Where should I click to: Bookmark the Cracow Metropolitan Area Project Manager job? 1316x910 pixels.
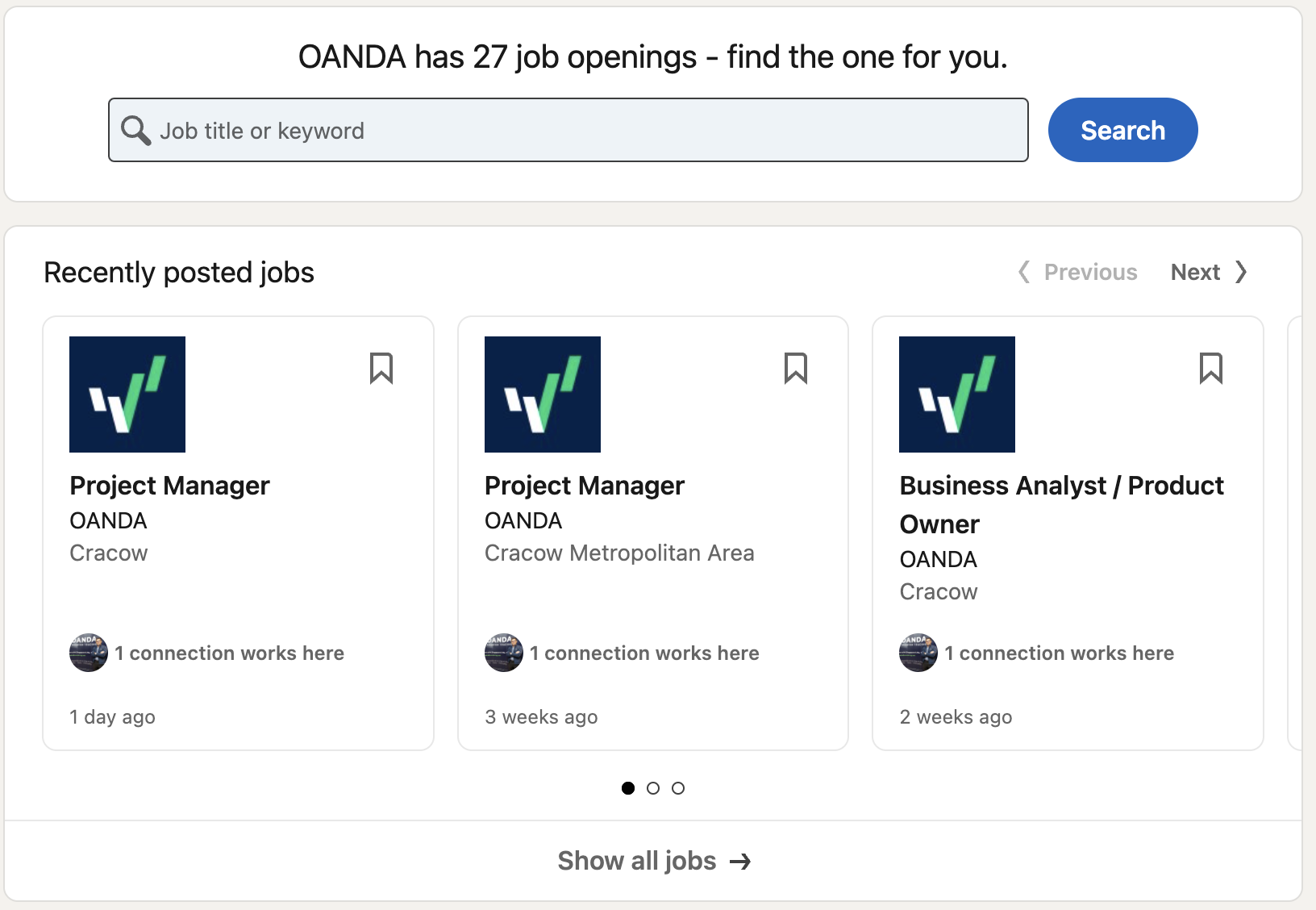tap(796, 369)
